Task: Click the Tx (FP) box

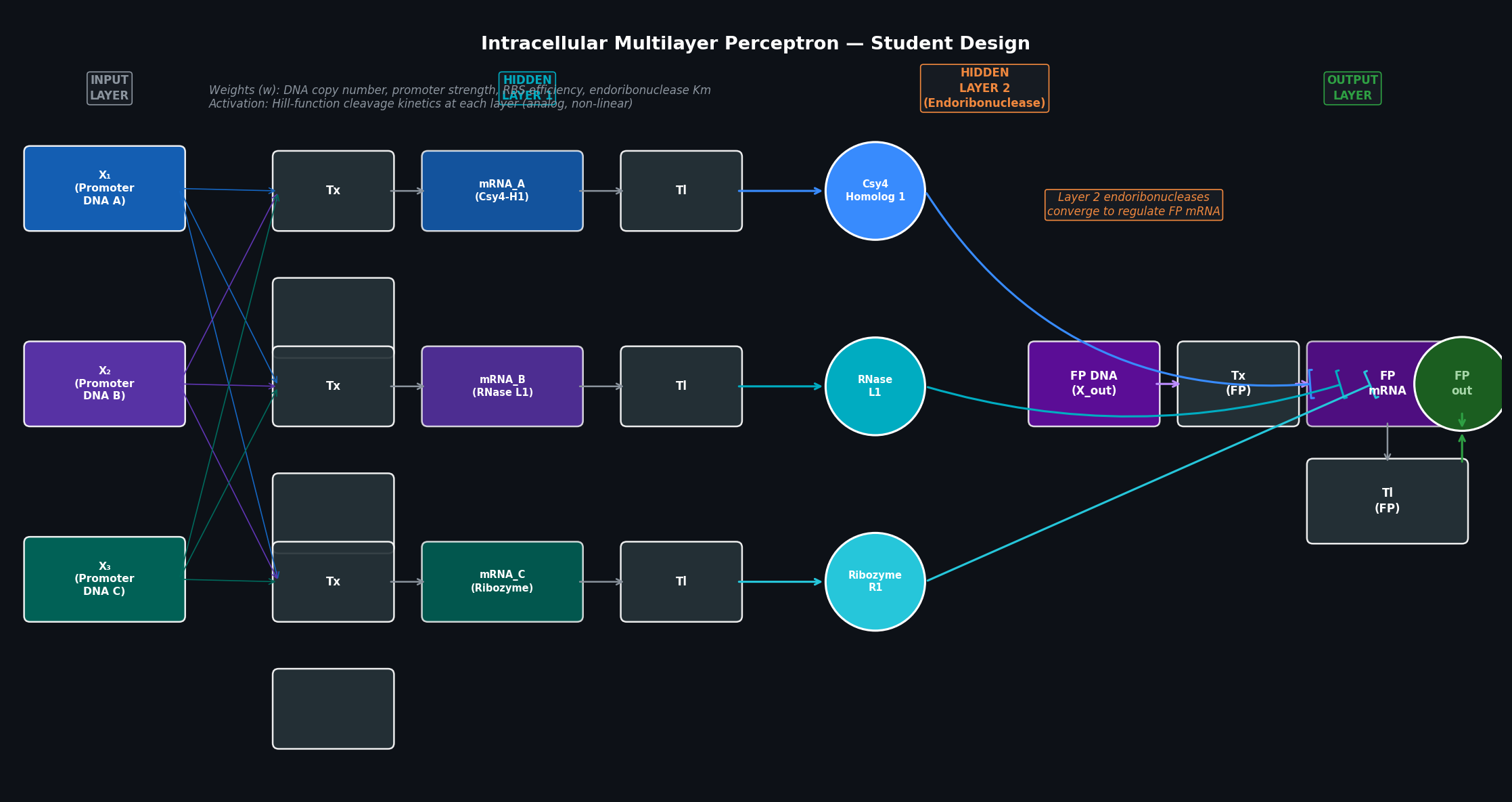Action: pyautogui.click(x=1238, y=384)
